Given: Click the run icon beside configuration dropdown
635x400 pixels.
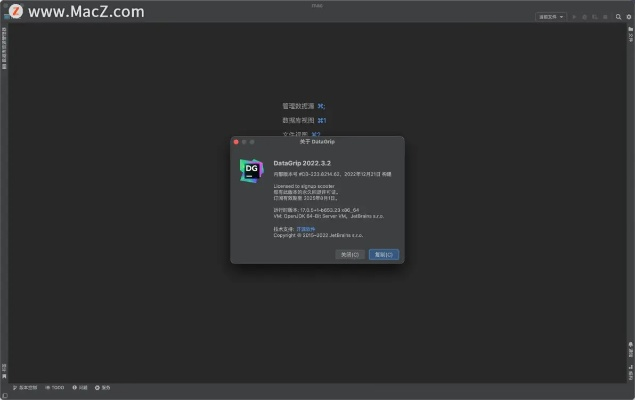Looking at the screenshot, I should 574,17.
